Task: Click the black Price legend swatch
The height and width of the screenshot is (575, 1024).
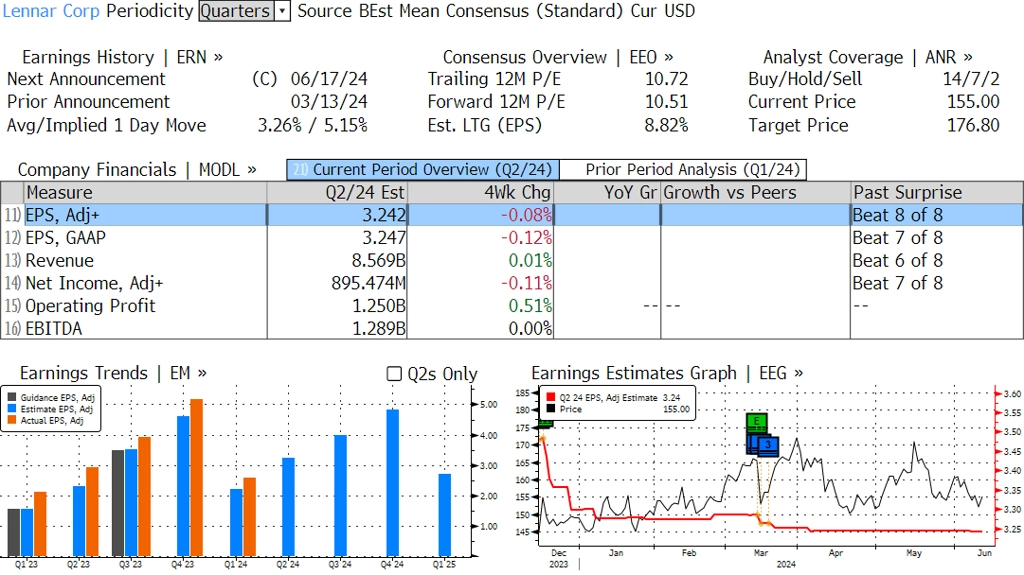Action: point(551,409)
